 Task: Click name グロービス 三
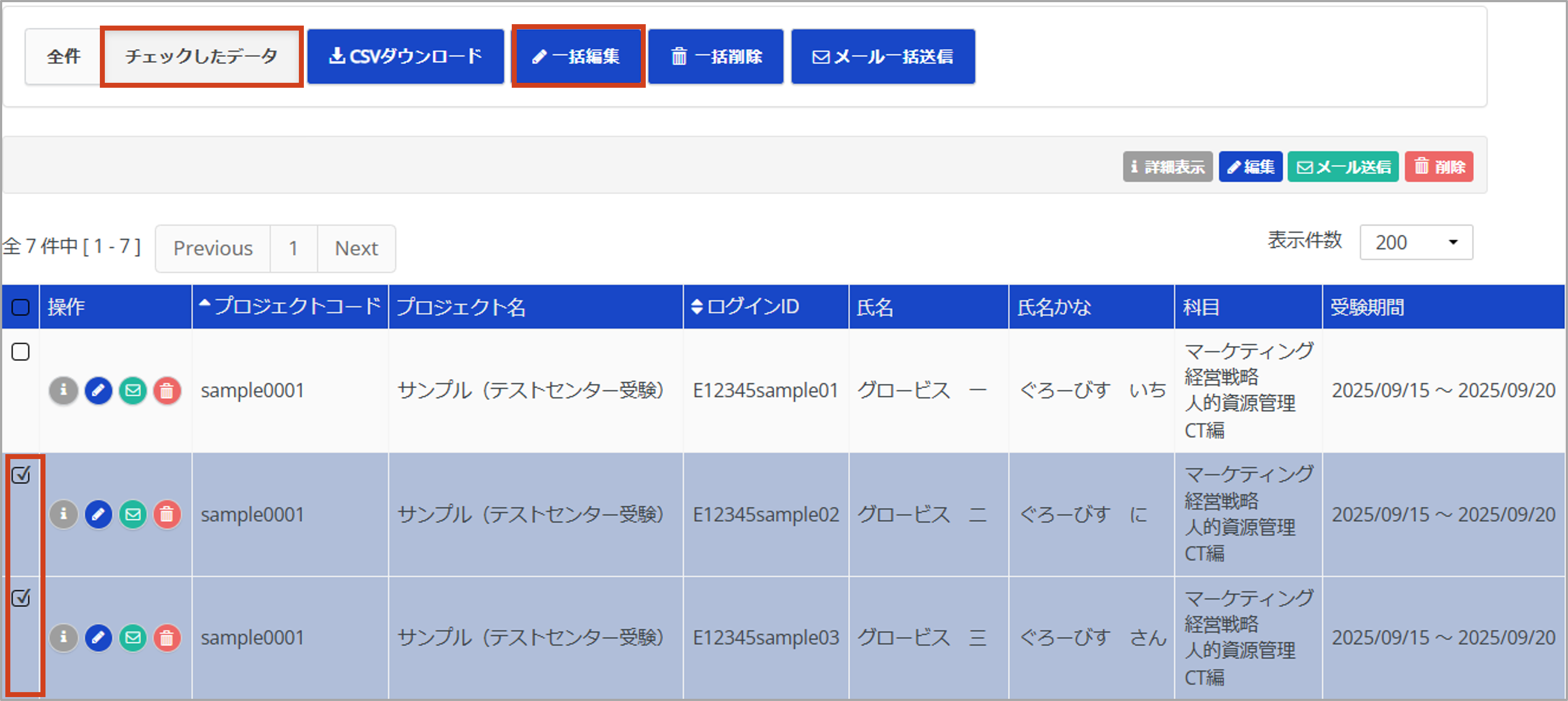coord(922,638)
